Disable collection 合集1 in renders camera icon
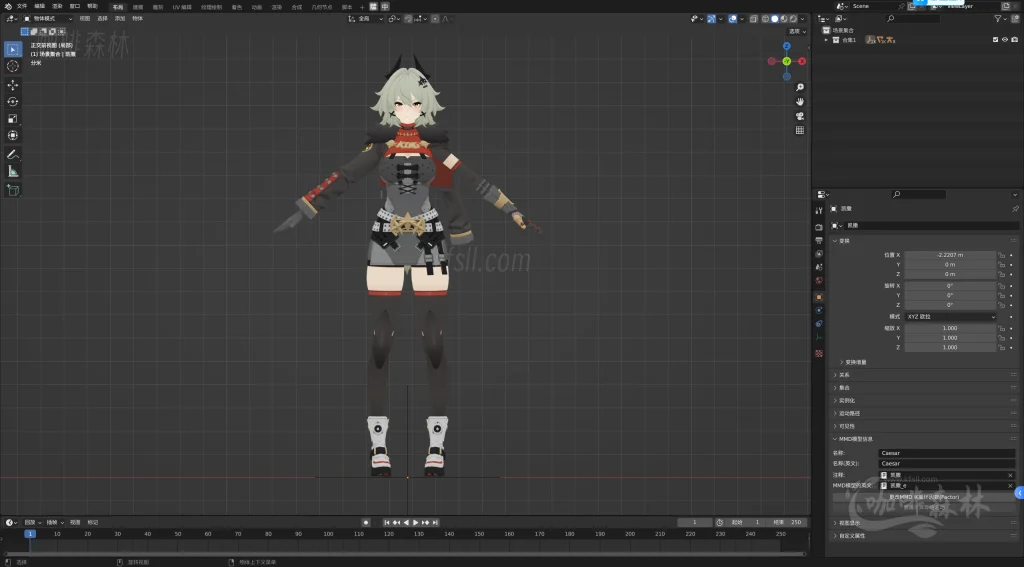The height and width of the screenshot is (567, 1024). click(x=1014, y=40)
